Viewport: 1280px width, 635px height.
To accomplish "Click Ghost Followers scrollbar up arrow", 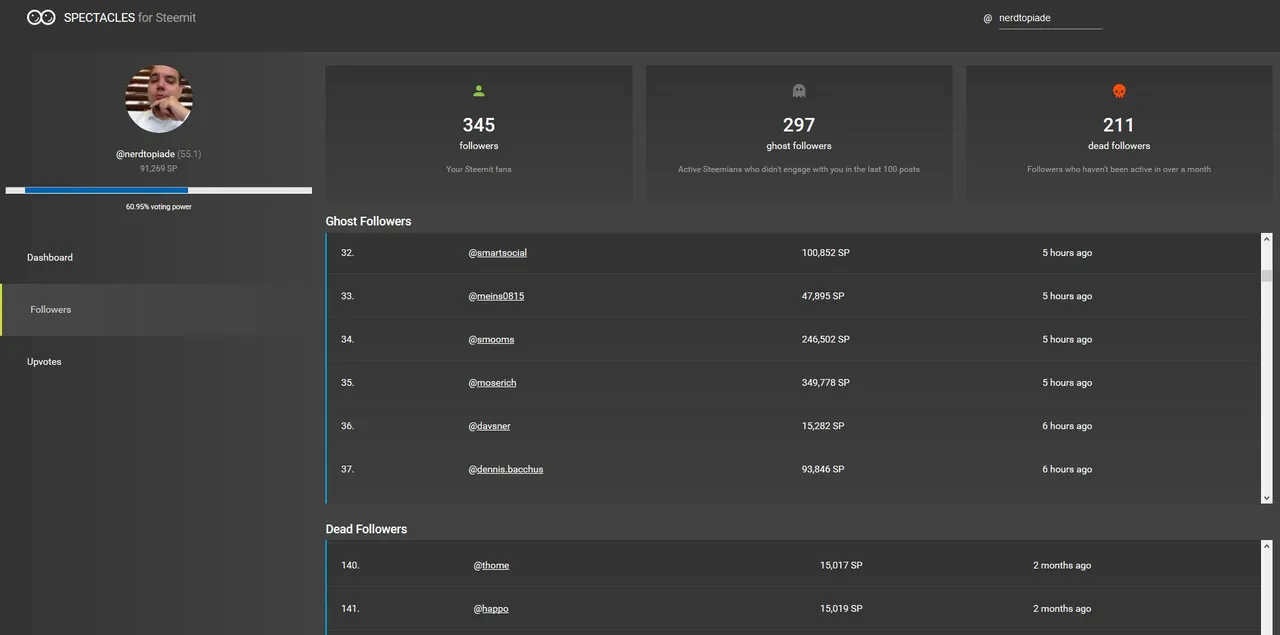I will coord(1267,240).
